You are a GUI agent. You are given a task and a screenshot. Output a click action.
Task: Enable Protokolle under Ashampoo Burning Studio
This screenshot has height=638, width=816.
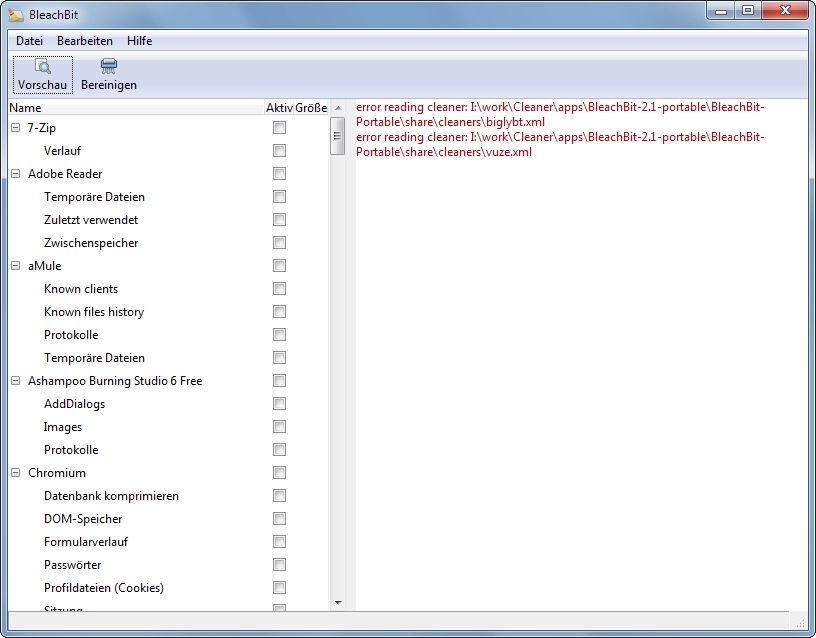coord(279,450)
